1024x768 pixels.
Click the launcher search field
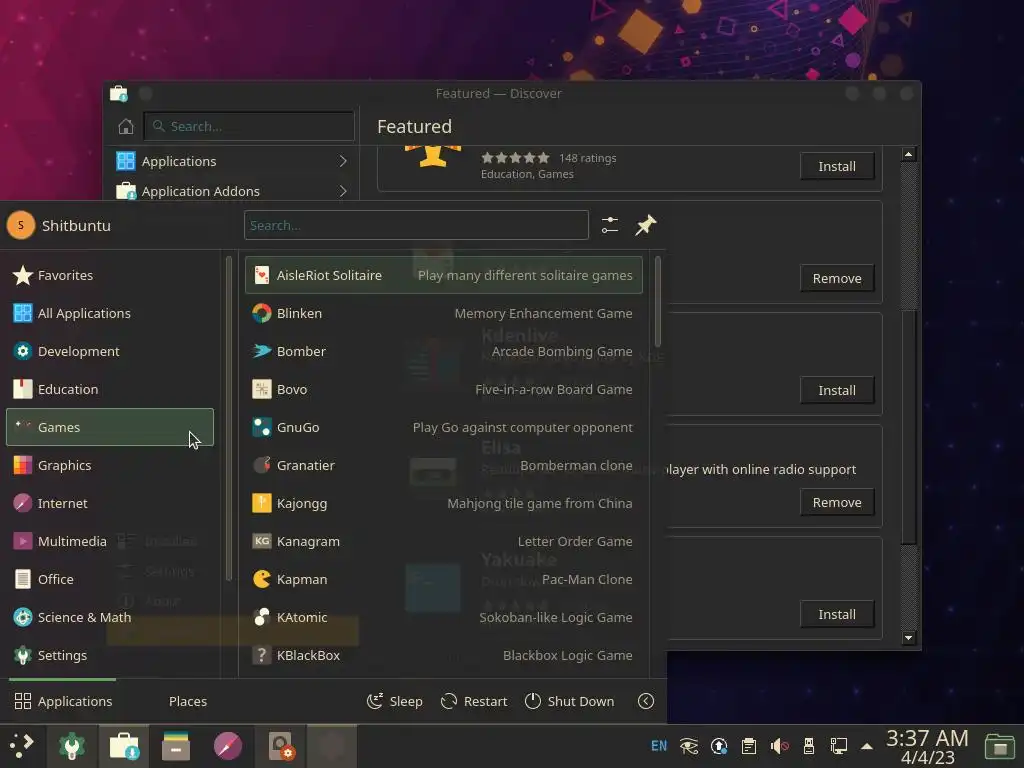[416, 225]
